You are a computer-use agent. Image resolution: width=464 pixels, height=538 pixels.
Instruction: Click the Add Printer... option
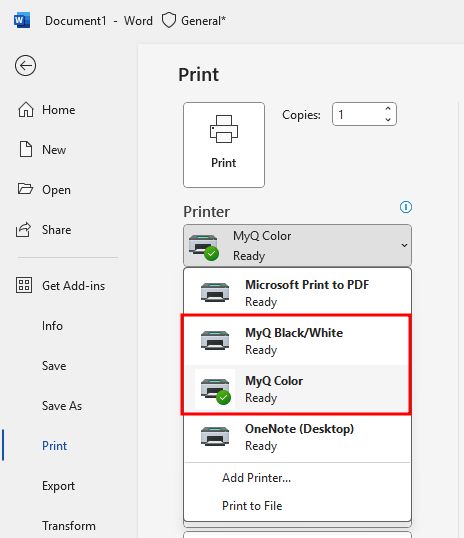[256, 478]
